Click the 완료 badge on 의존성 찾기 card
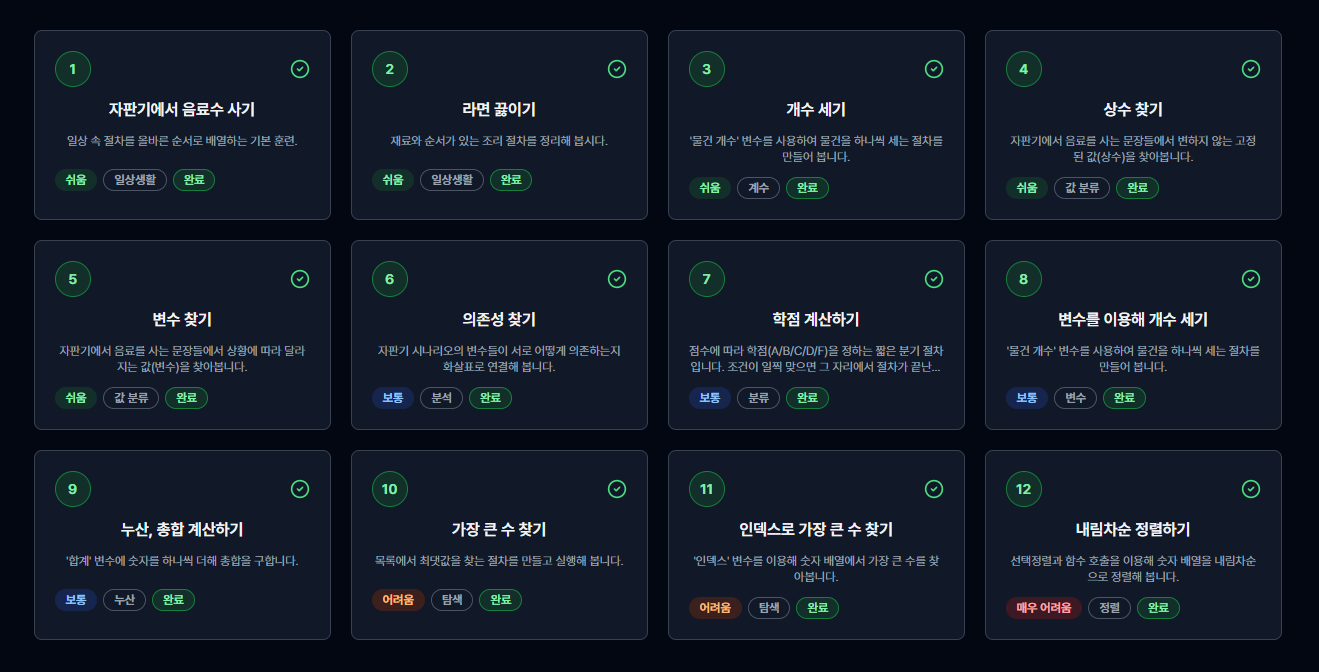 490,398
